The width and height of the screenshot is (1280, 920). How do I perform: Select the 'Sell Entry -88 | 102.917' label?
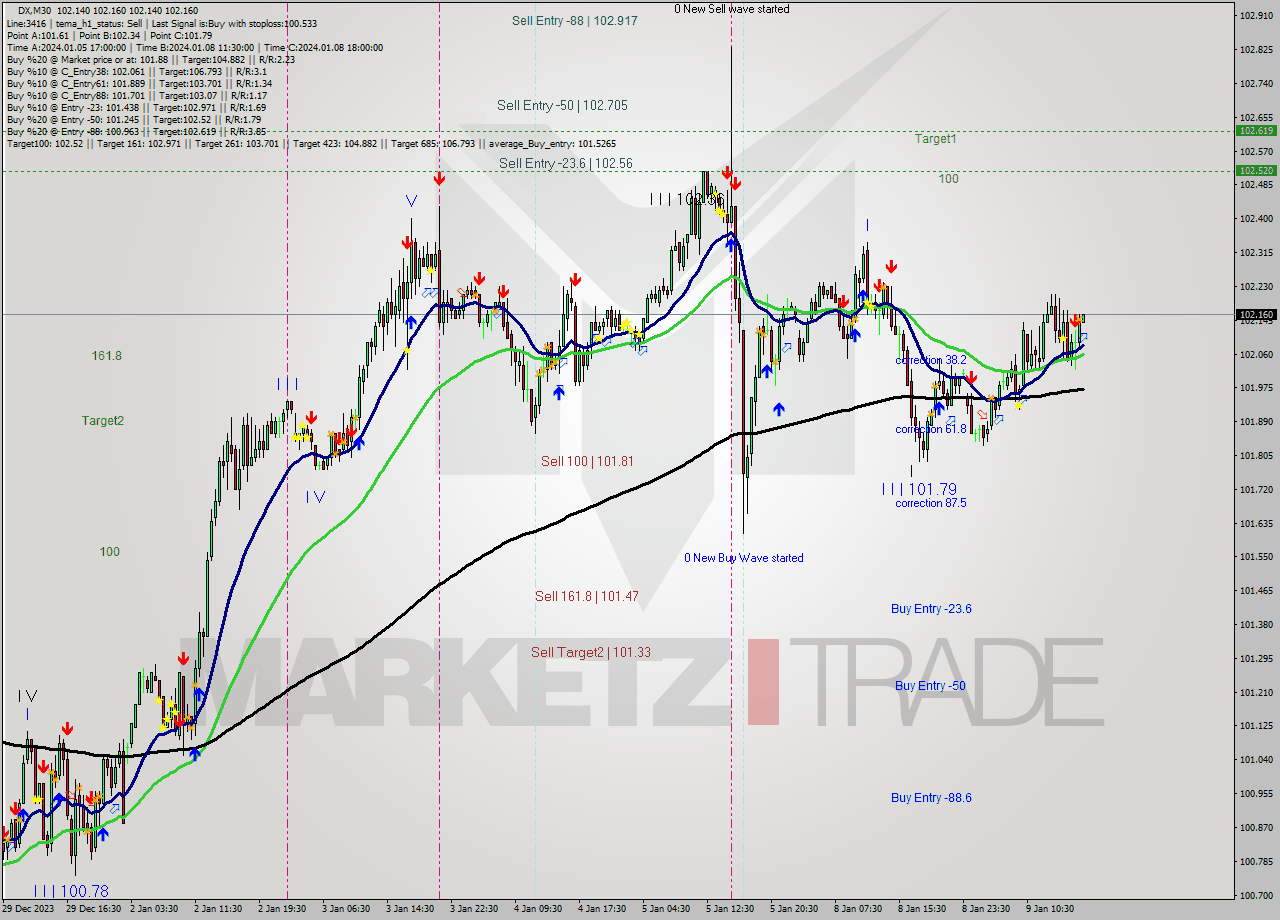click(x=574, y=20)
